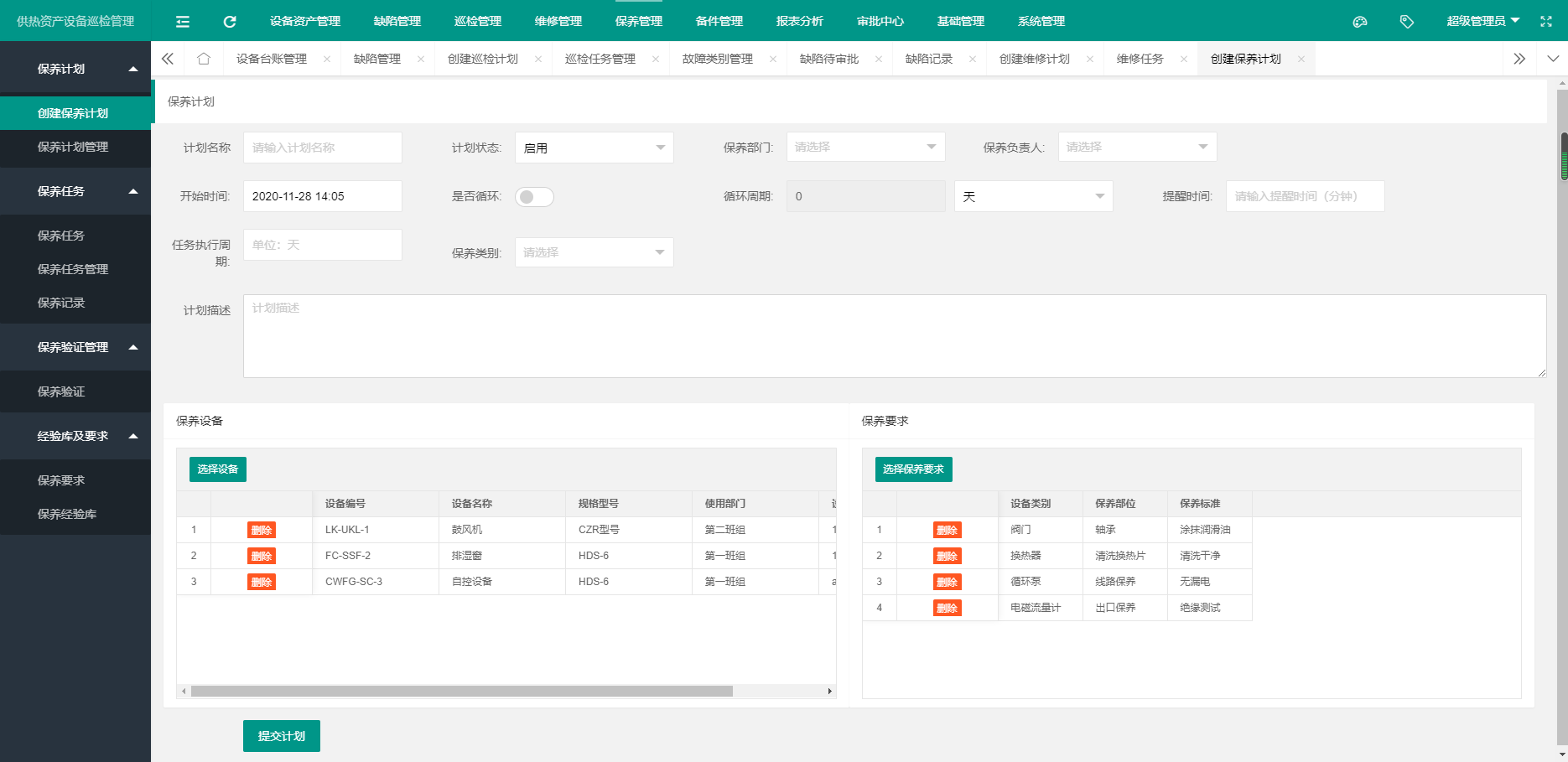Close the 设备台账管理 tab
The height and width of the screenshot is (762, 1568).
tap(327, 59)
